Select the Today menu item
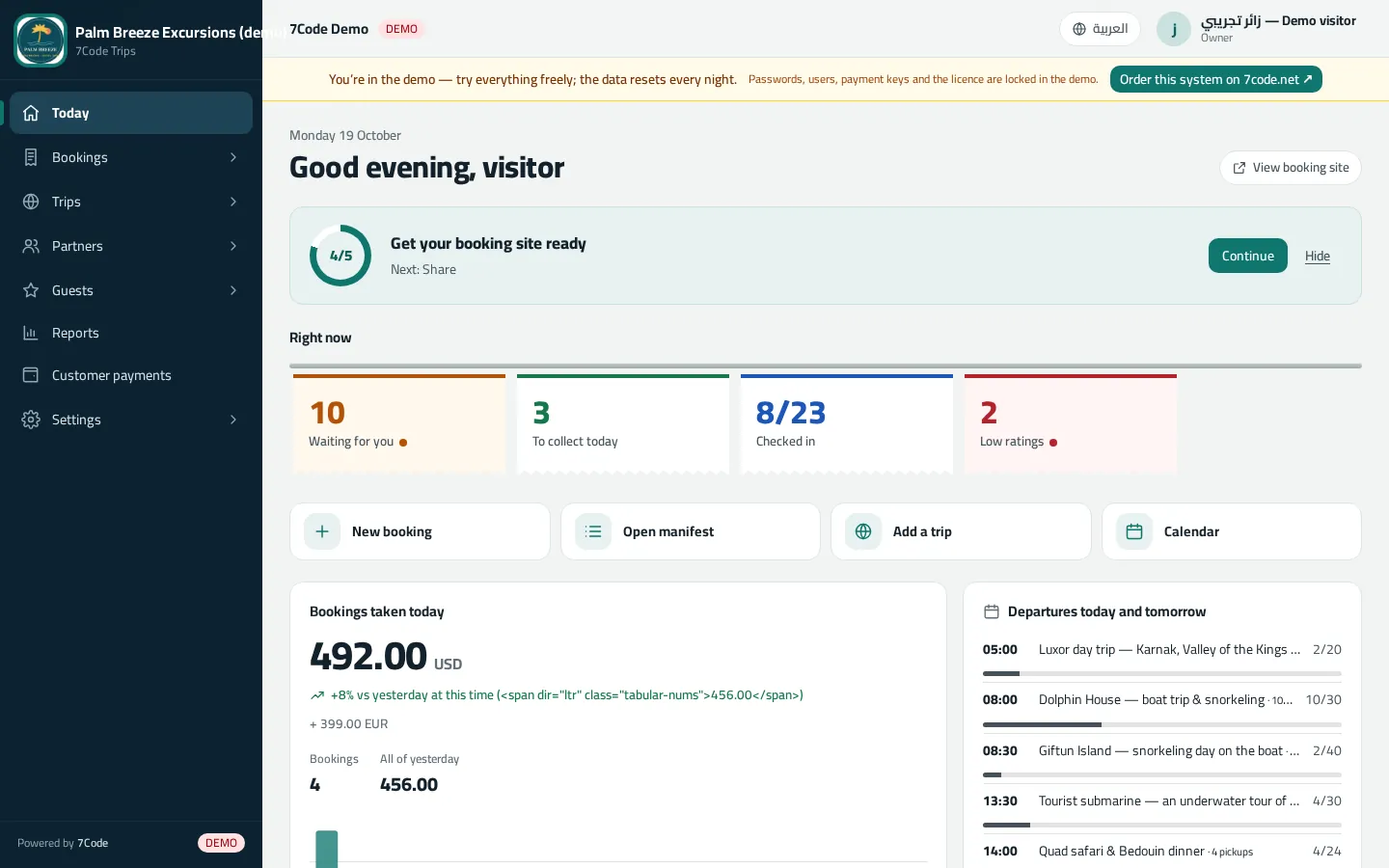The height and width of the screenshot is (868, 1389). (x=131, y=113)
